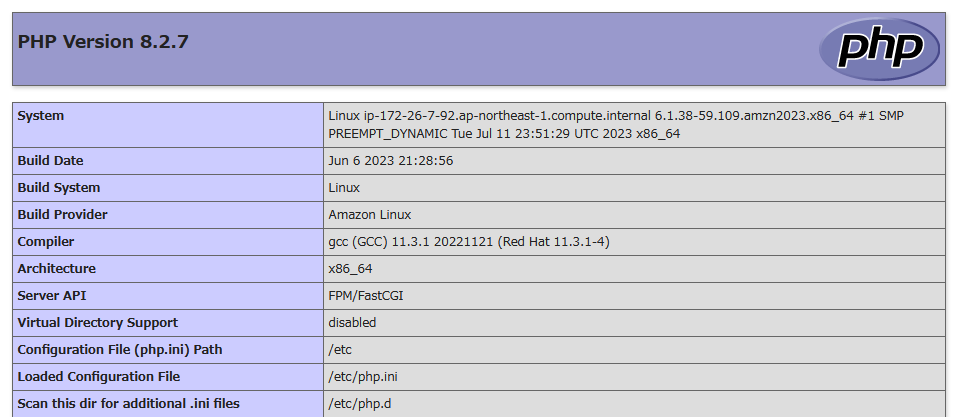Select the System row label

point(41,116)
